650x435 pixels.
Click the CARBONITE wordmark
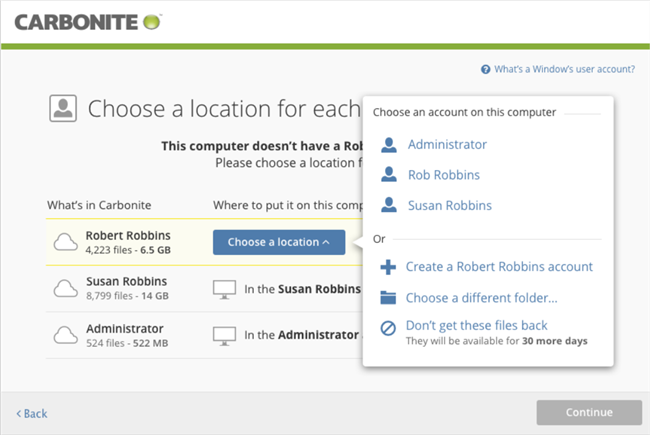76,22
